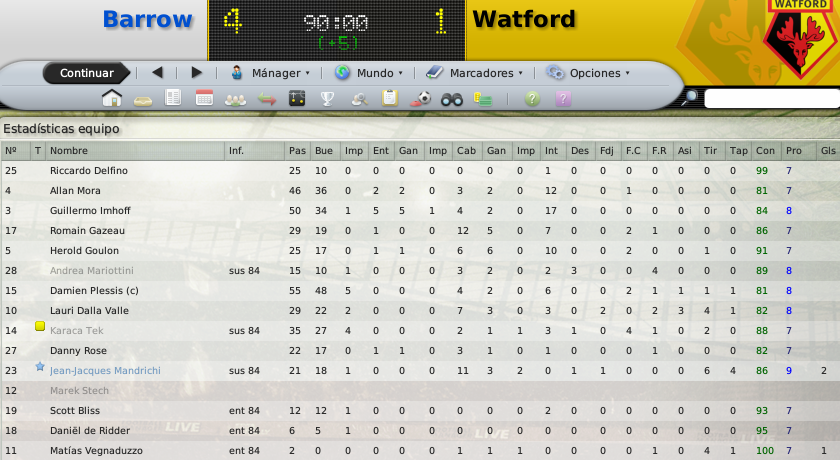
Task: Open the Opciones menu
Action: 588,73
